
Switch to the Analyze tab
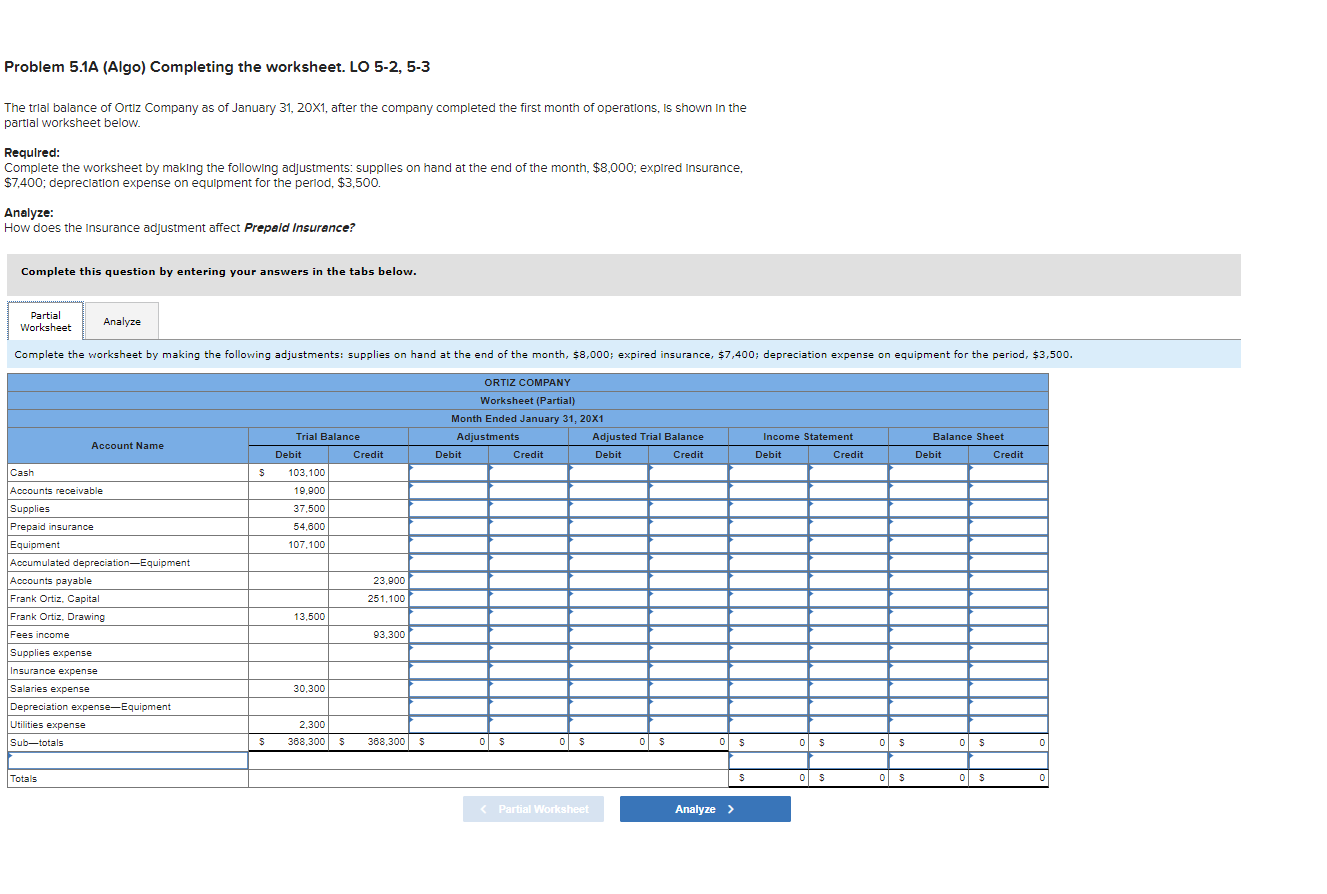120,320
